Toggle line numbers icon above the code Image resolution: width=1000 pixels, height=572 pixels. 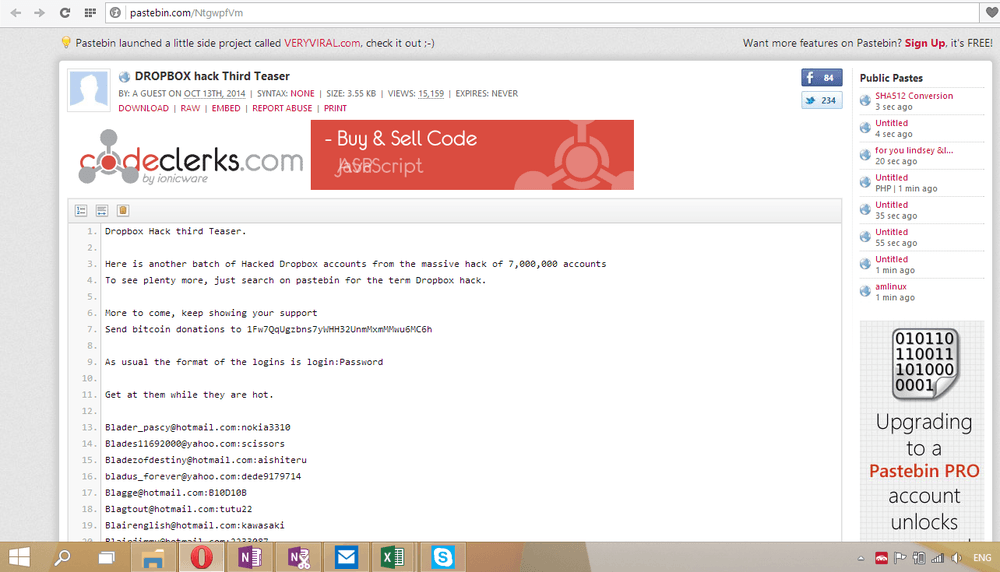tap(81, 210)
